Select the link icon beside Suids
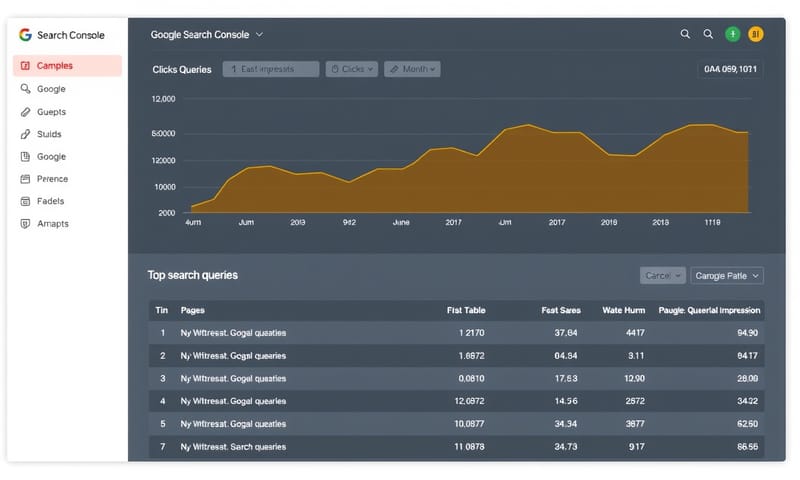The height and width of the screenshot is (480, 800). pos(25,134)
